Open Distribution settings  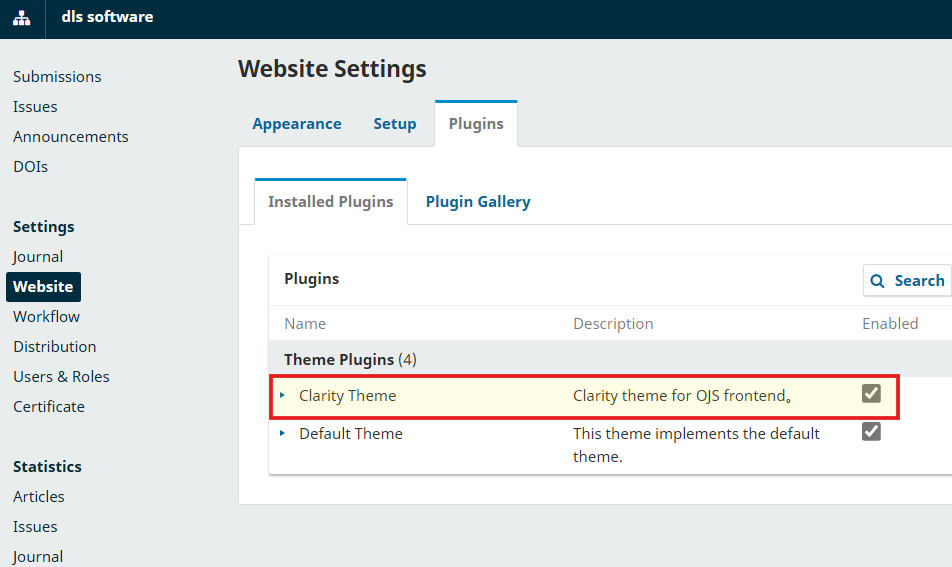(x=55, y=347)
